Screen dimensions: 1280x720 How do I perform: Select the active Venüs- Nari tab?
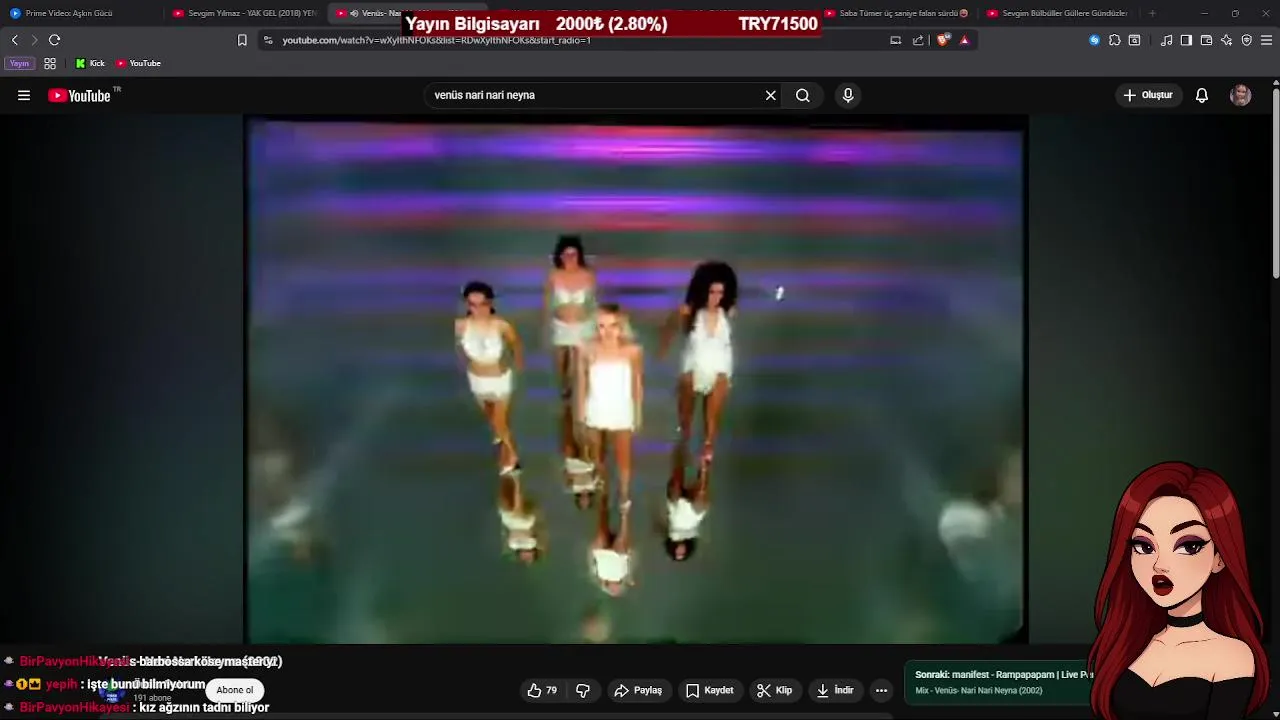pyautogui.click(x=366, y=13)
